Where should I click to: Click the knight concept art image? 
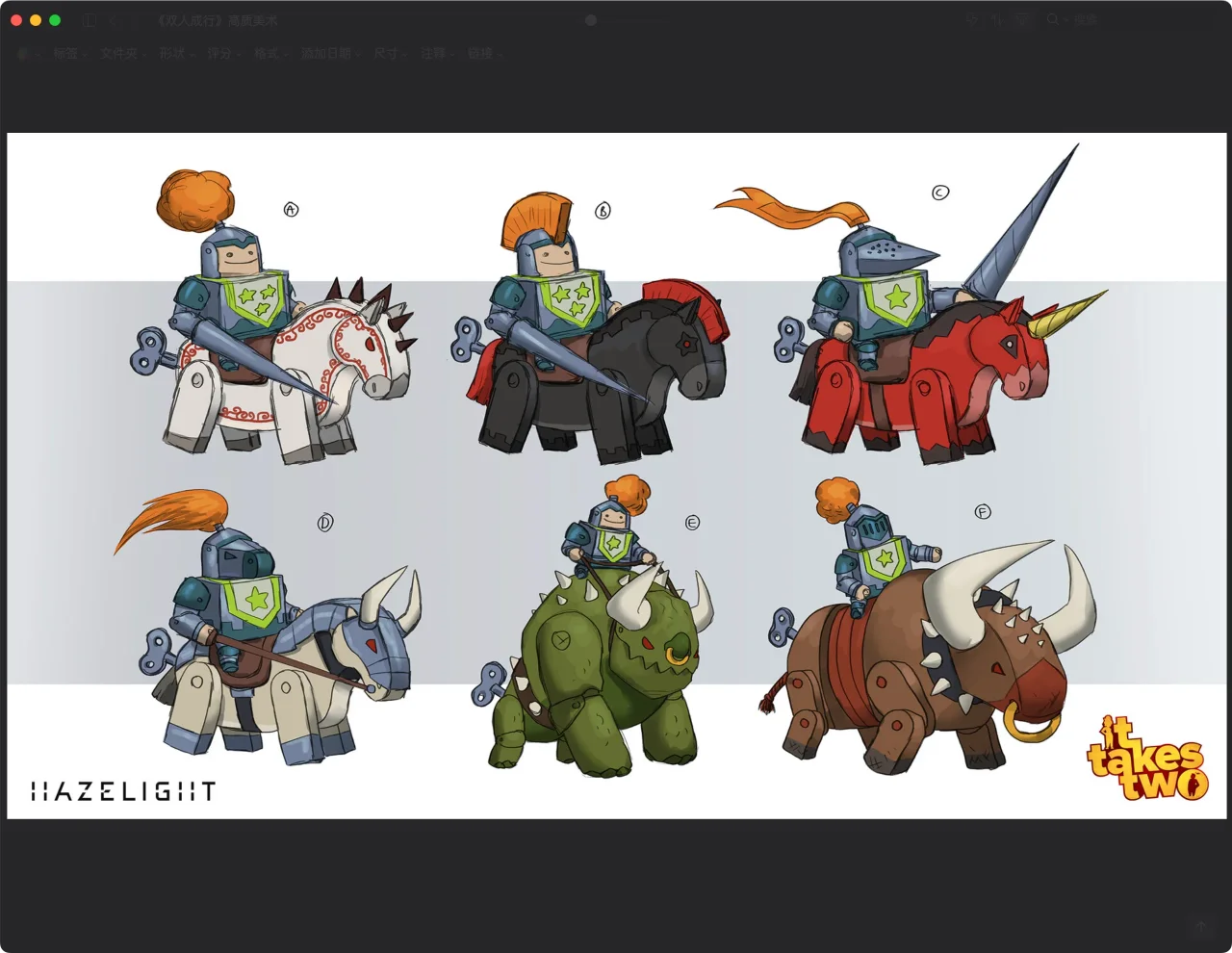point(615,476)
